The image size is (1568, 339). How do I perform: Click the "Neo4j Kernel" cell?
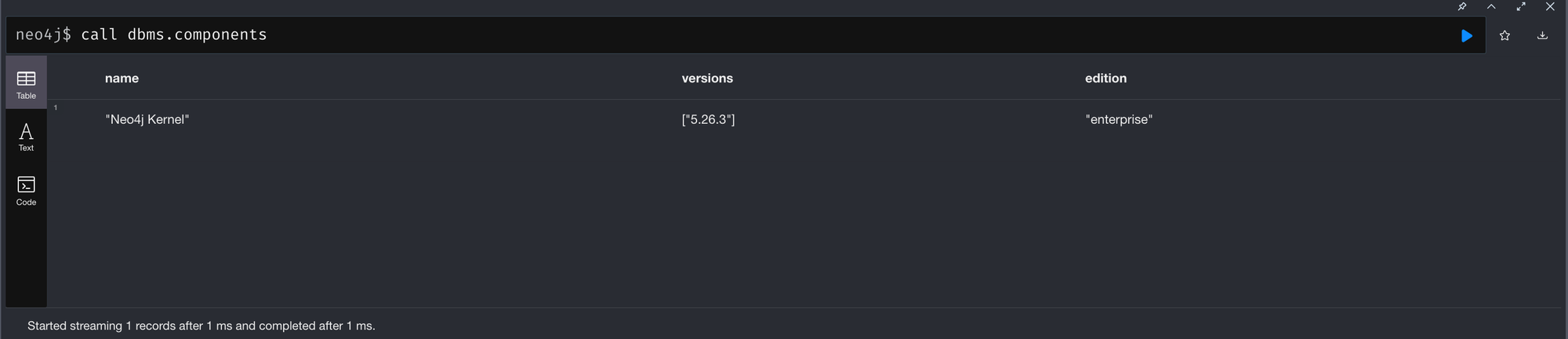[x=147, y=119]
